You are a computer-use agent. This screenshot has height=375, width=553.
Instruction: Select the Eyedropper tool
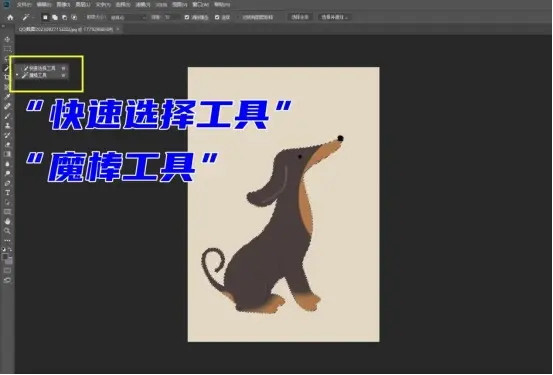click(x=7, y=97)
